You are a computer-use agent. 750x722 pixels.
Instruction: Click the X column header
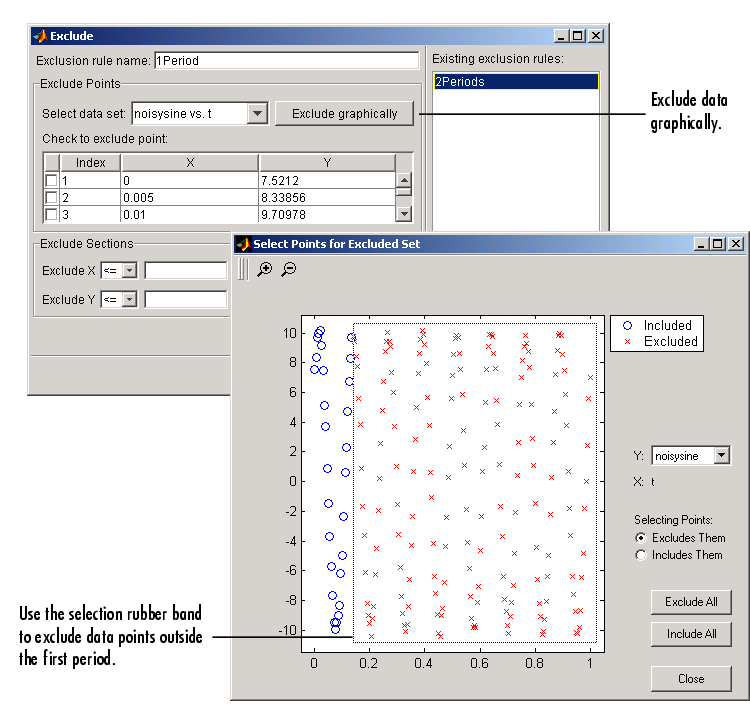(x=190, y=163)
